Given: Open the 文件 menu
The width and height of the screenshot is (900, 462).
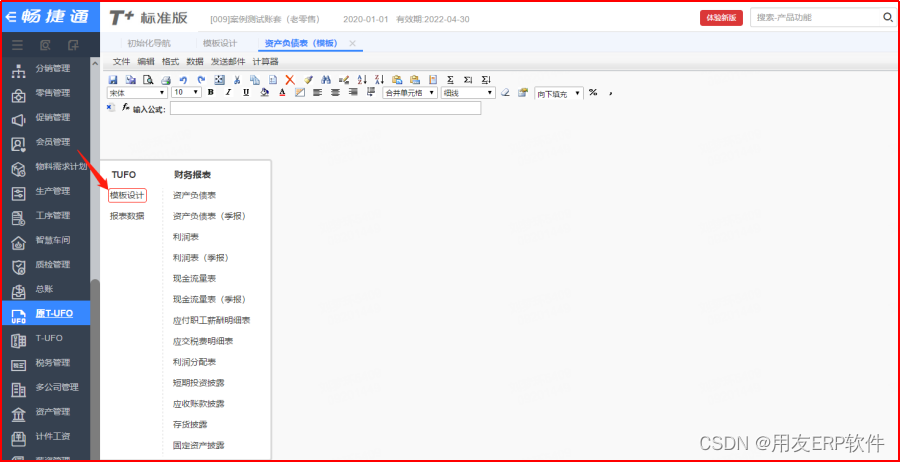Looking at the screenshot, I should [122, 61].
